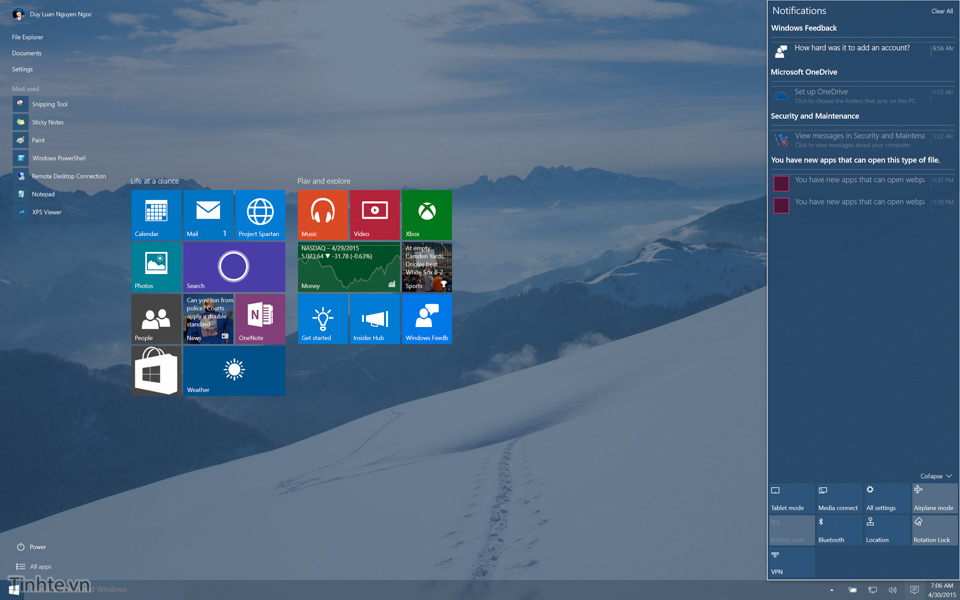Toggle Location quick action

click(887, 530)
